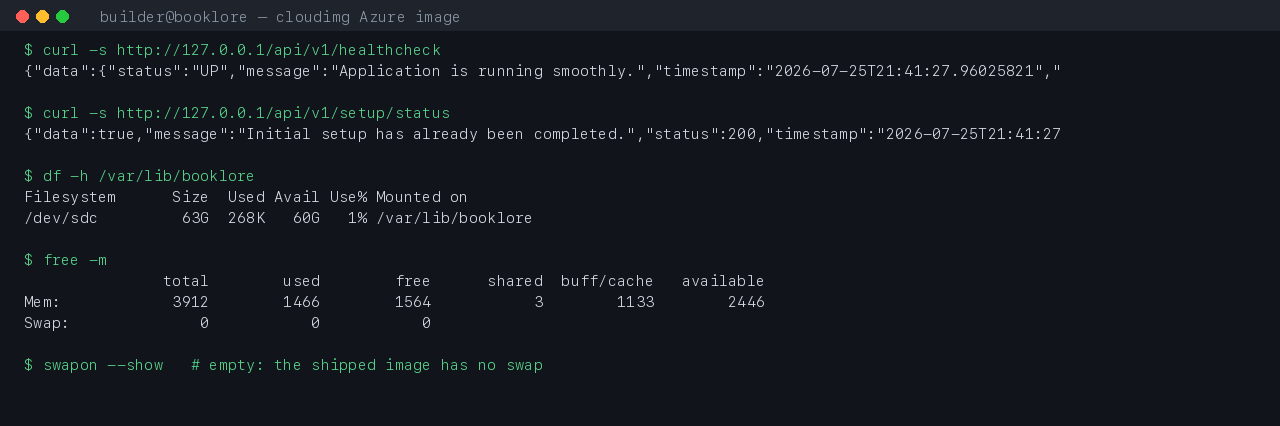Click the 'total' column header

coord(186,281)
